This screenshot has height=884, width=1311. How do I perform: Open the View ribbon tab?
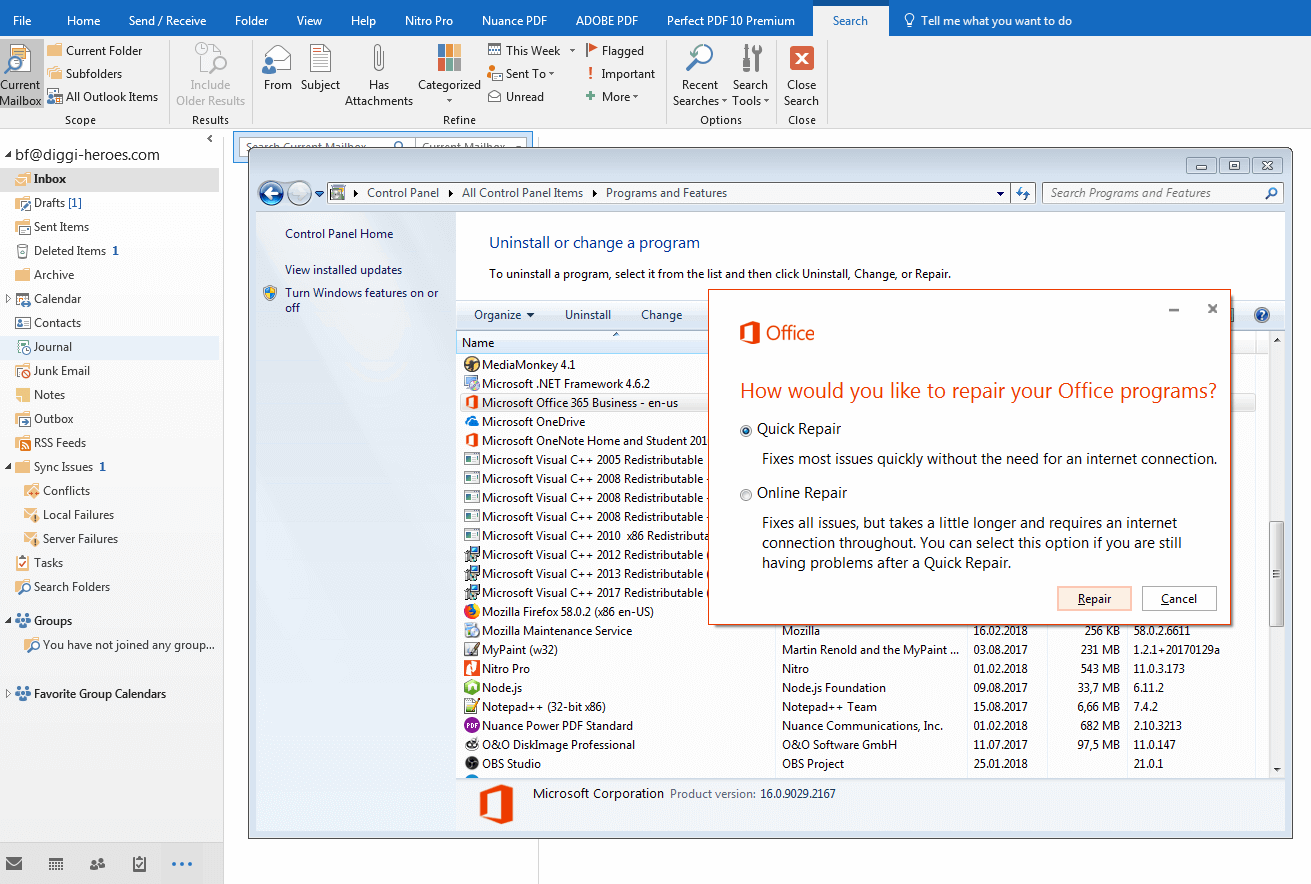(x=309, y=20)
